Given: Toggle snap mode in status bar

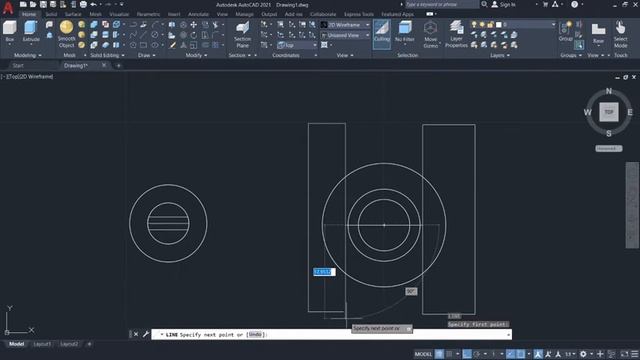Looking at the screenshot, I should pyautogui.click(x=449, y=354).
